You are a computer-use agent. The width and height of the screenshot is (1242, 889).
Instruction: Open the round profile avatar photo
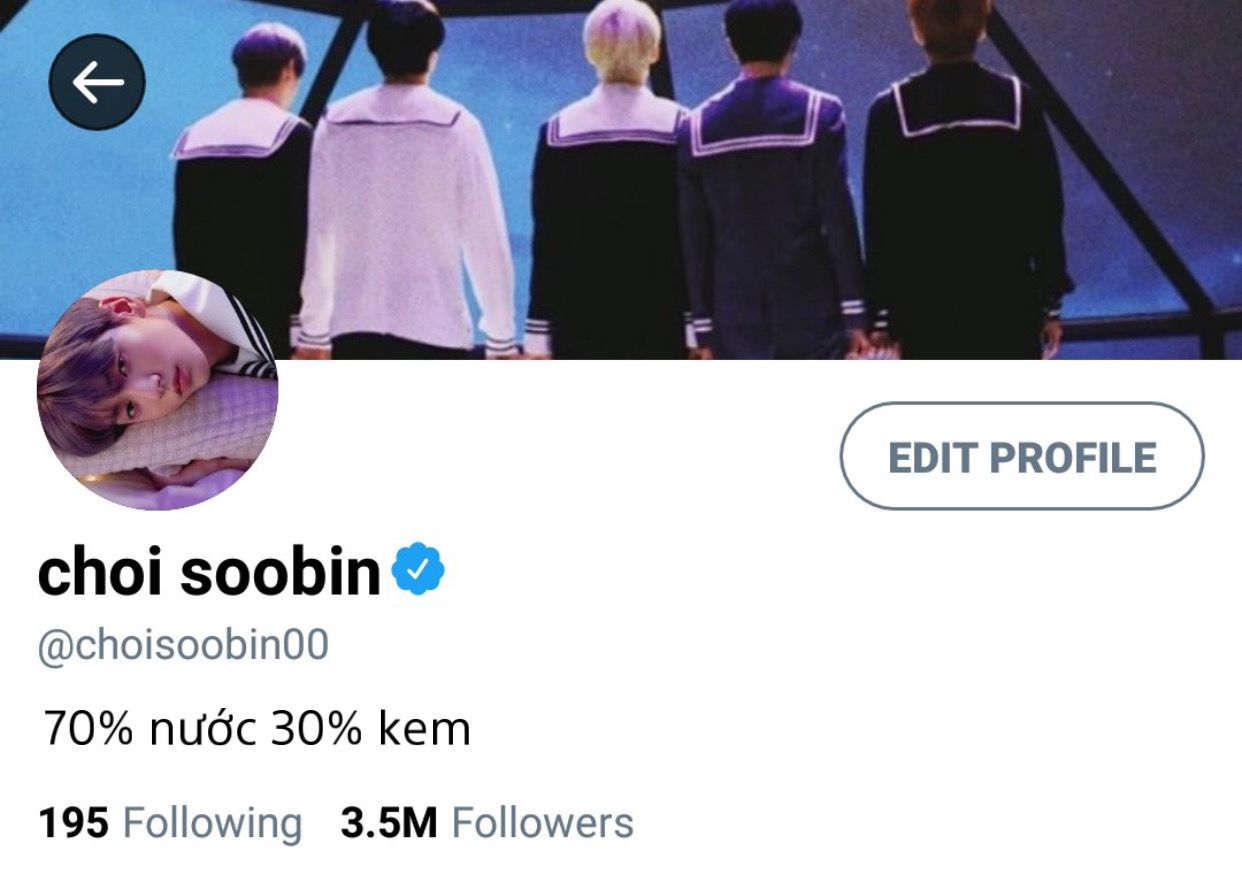pyautogui.click(x=157, y=390)
